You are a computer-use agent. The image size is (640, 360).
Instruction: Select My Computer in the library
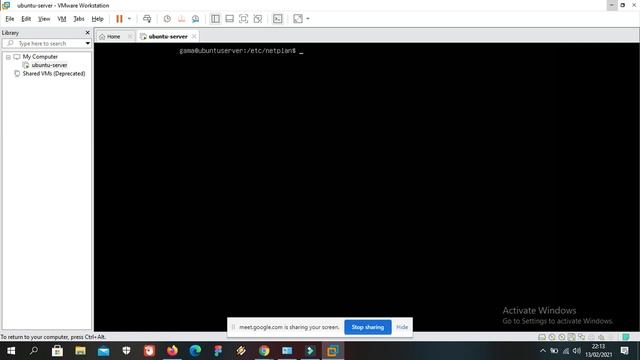click(40, 57)
